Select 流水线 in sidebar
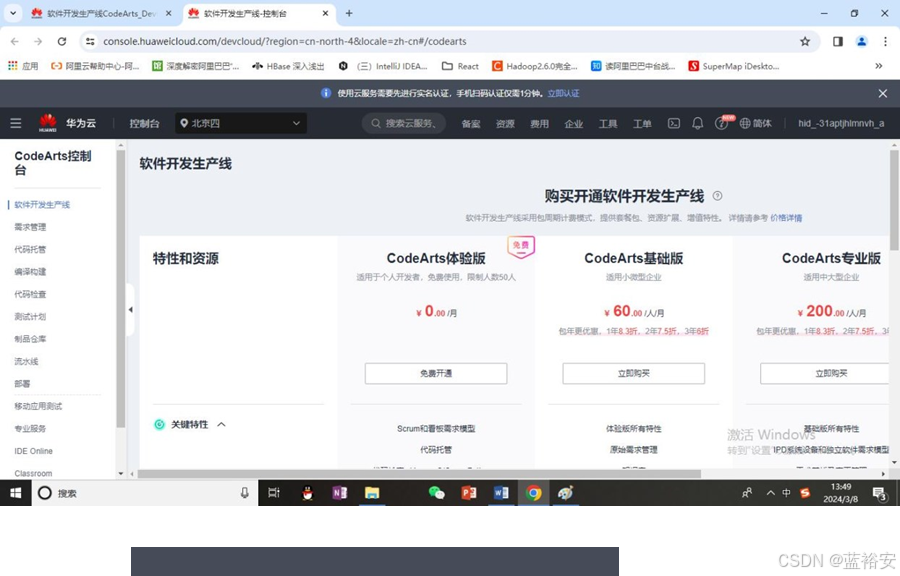900x576 pixels. 26,361
